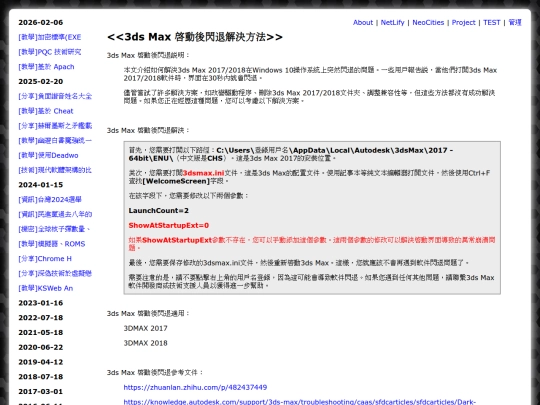Open the NetLify navigation link
The image size is (540, 405).
pos(392,22)
